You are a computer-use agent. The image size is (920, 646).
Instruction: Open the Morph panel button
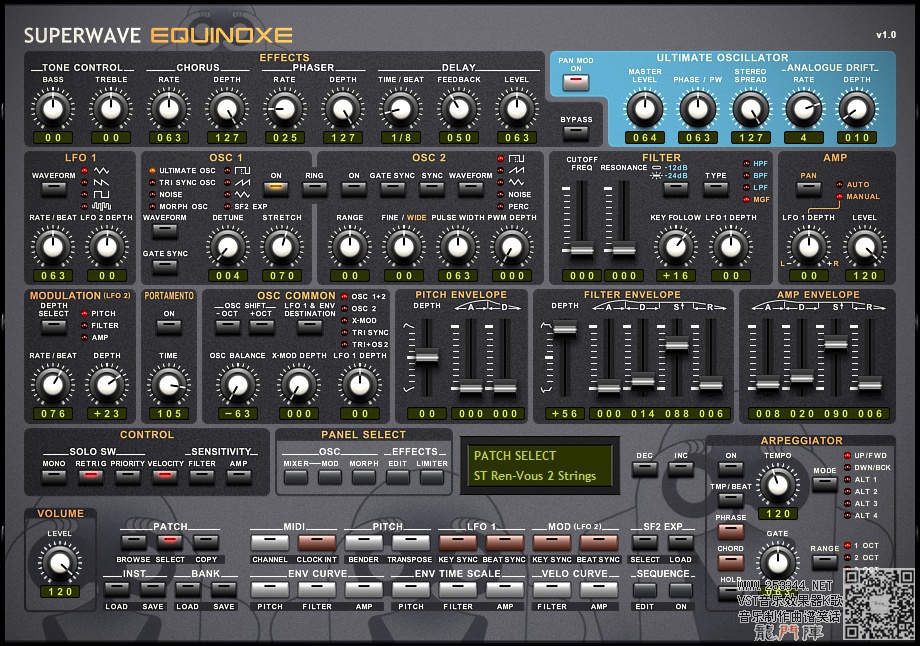click(364, 477)
